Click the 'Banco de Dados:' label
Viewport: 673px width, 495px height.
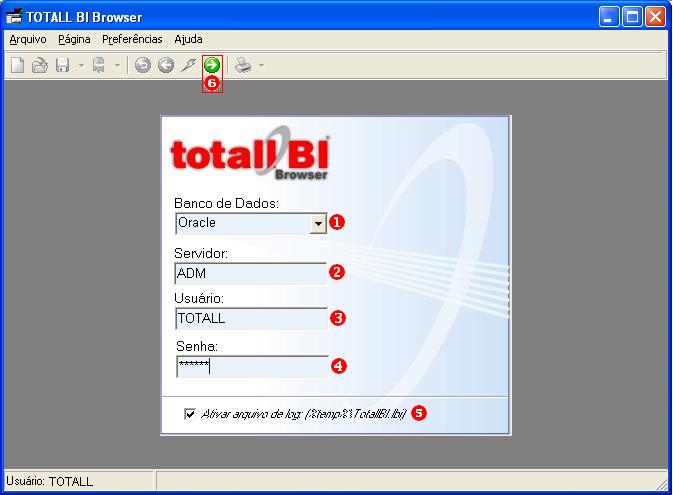click(226, 203)
